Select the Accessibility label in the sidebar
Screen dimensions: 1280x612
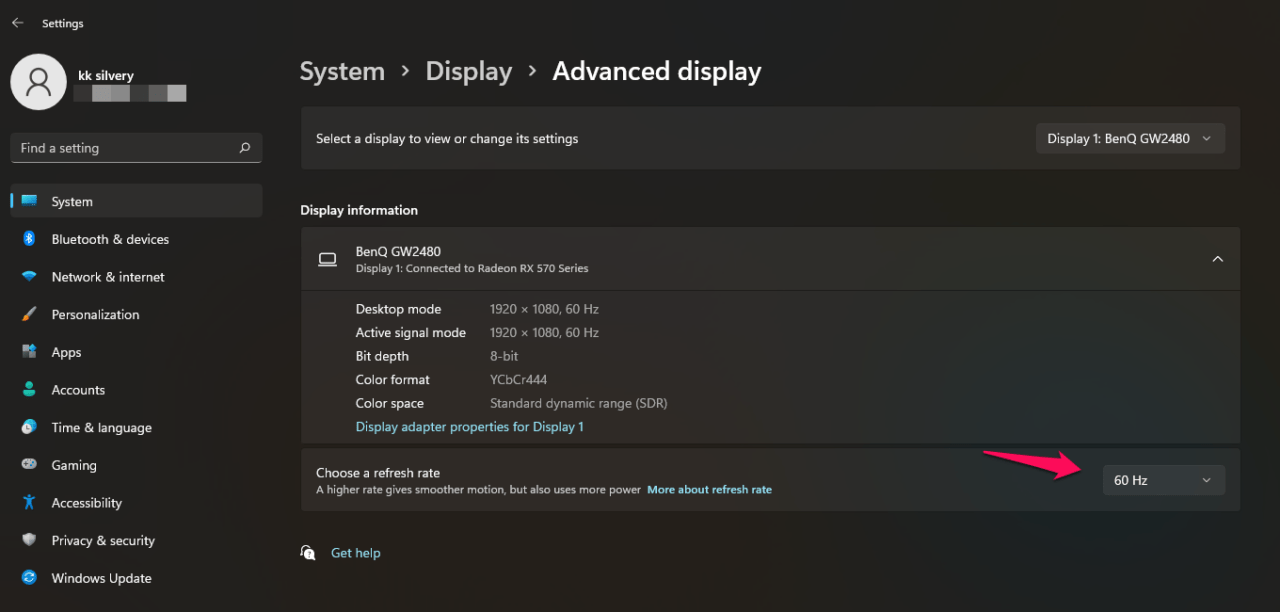(87, 503)
